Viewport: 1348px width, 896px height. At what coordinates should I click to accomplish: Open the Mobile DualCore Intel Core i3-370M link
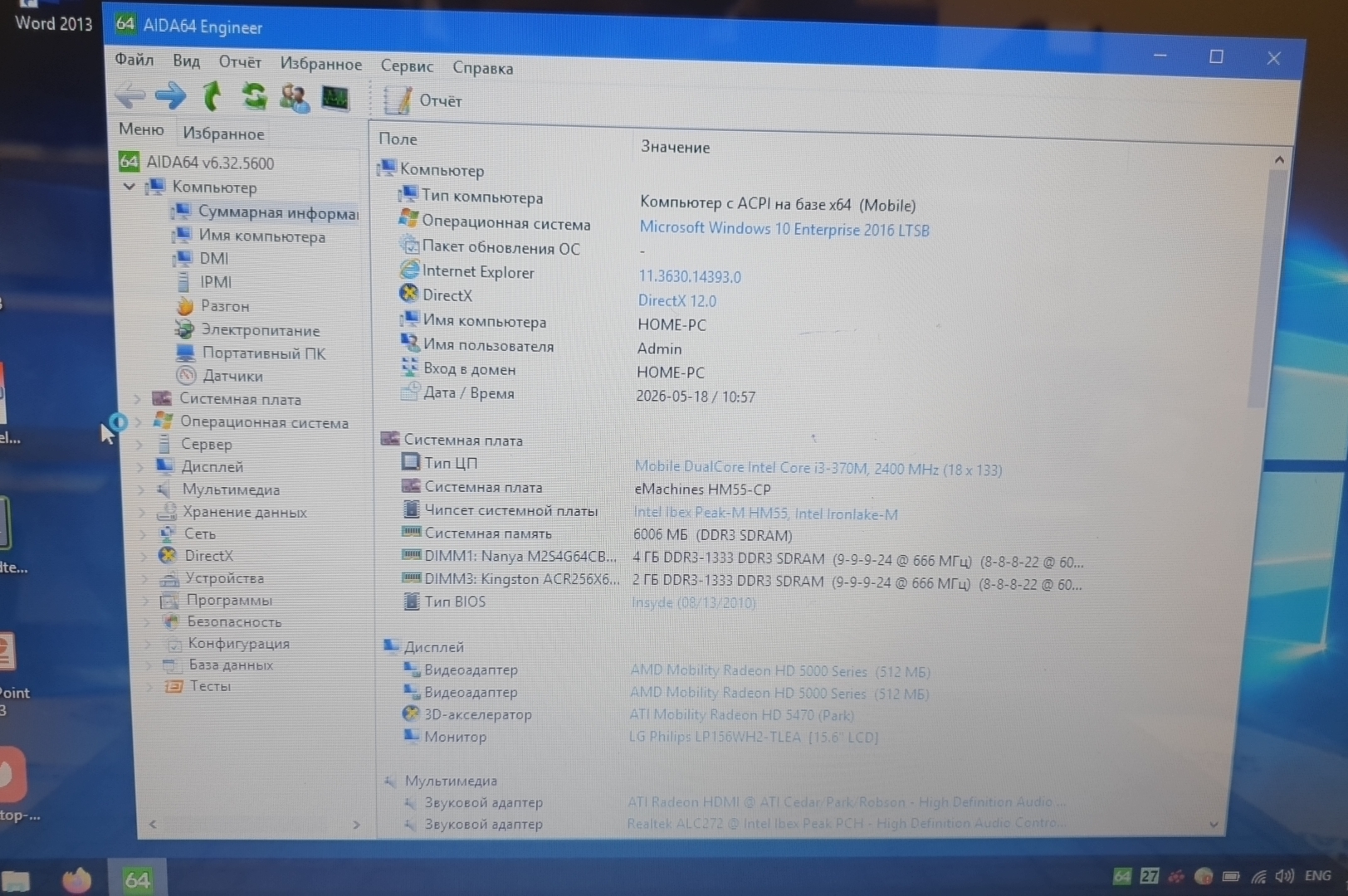click(x=818, y=469)
